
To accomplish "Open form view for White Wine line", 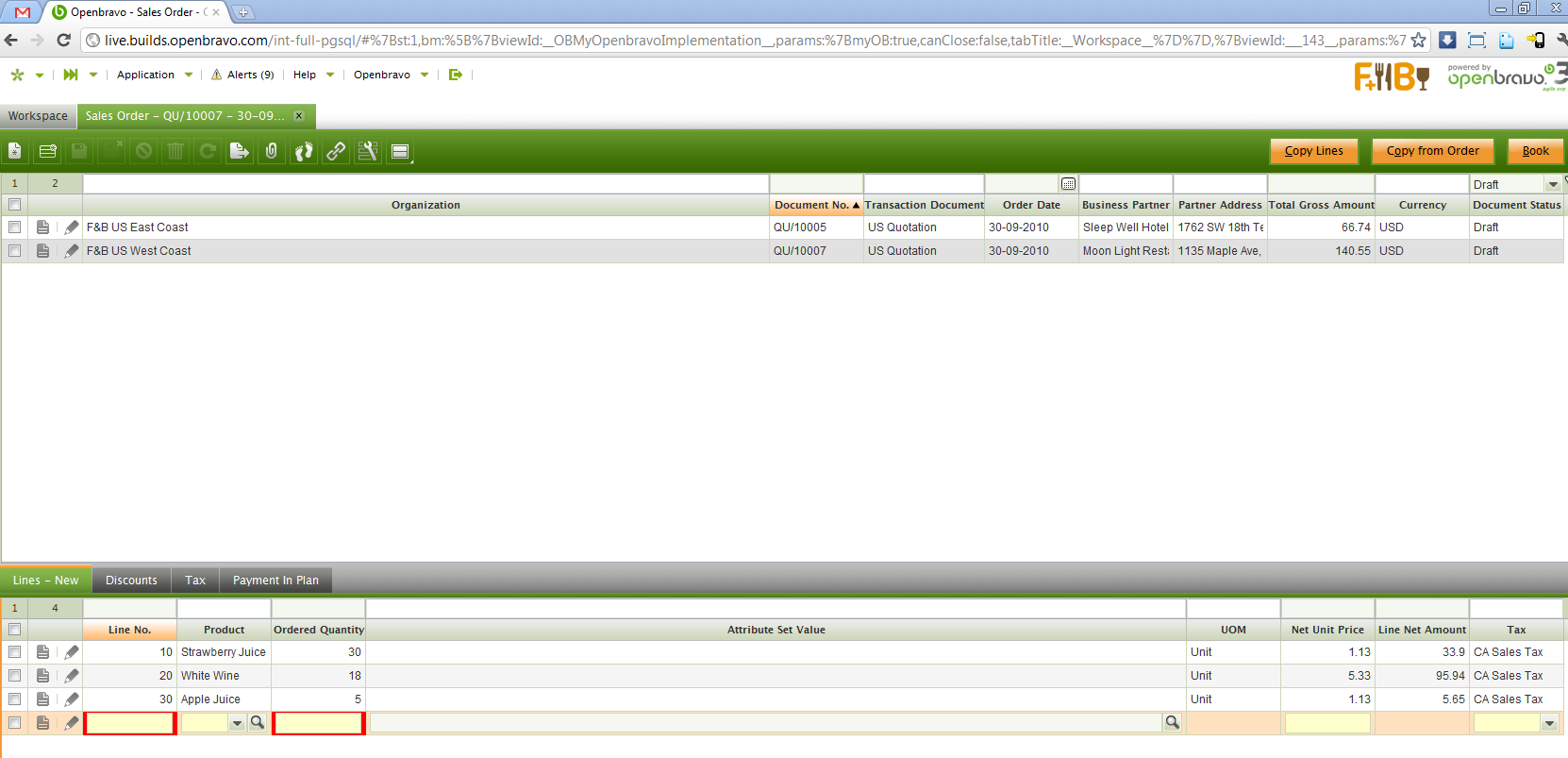I will [42, 676].
